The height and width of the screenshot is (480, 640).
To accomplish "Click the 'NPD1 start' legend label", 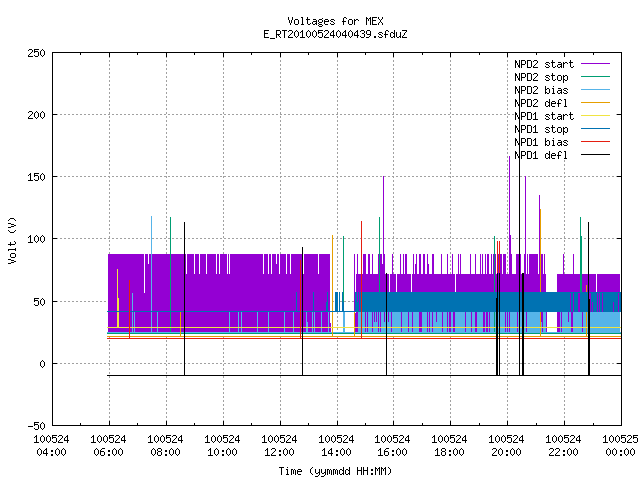I will pyautogui.click(x=544, y=116).
